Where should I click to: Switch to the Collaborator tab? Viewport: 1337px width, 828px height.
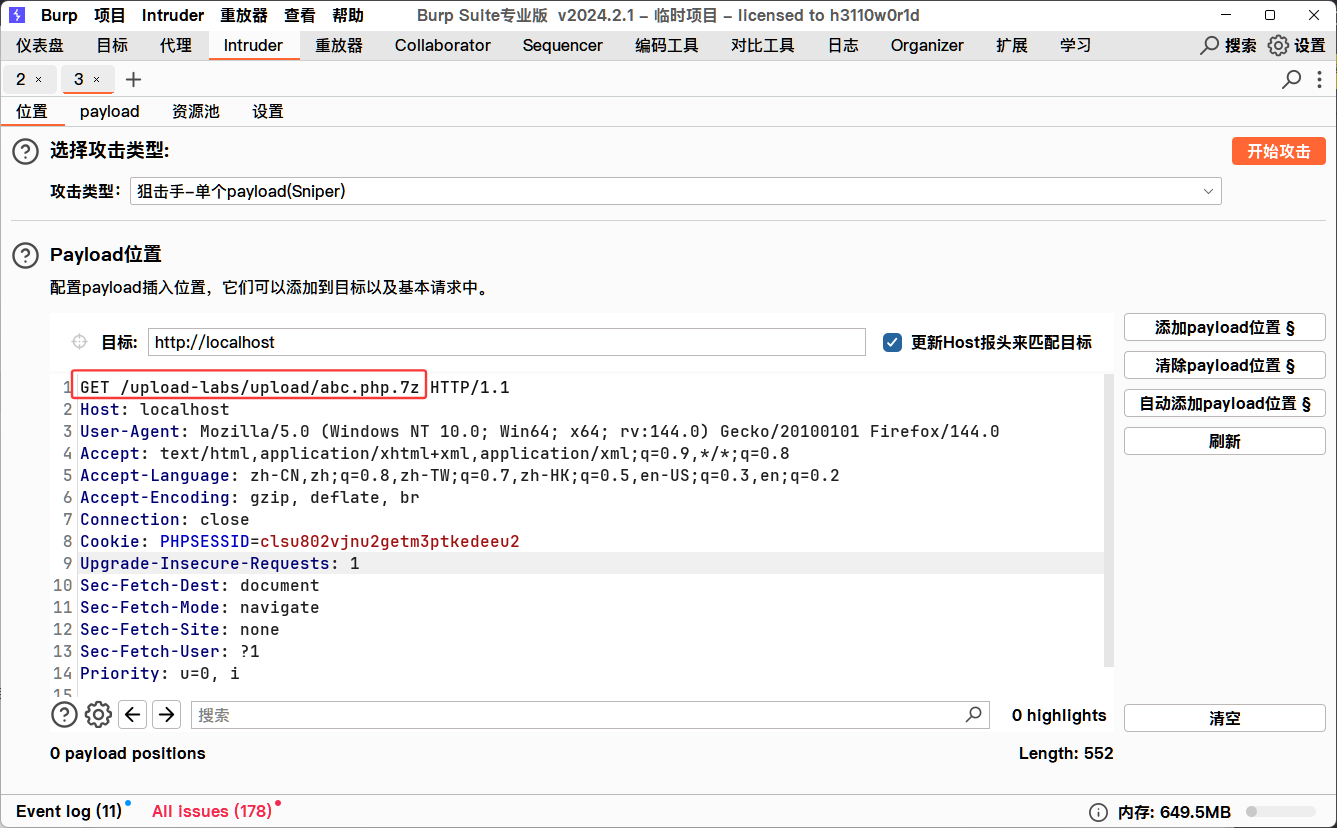pos(443,45)
